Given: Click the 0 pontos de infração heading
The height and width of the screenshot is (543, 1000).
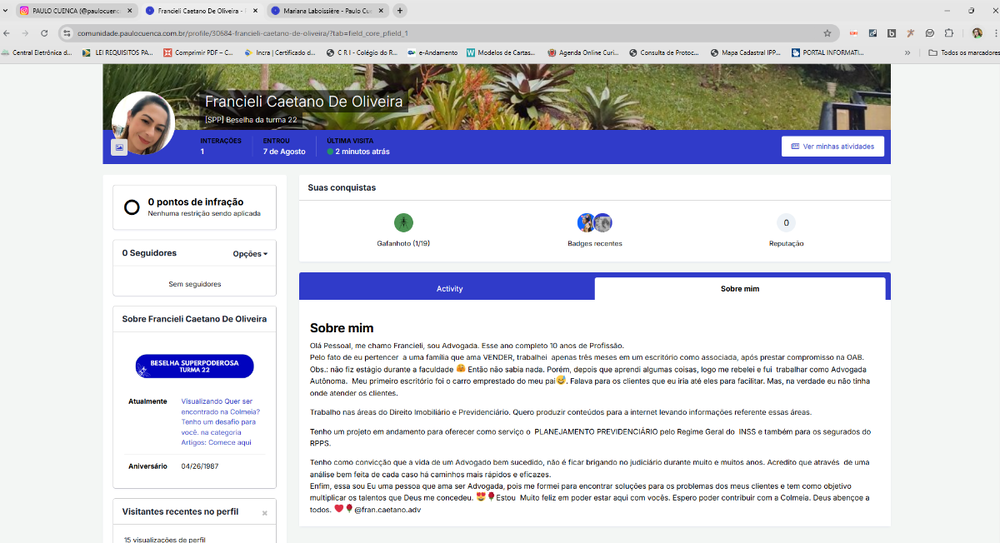Looking at the screenshot, I should tap(196, 202).
